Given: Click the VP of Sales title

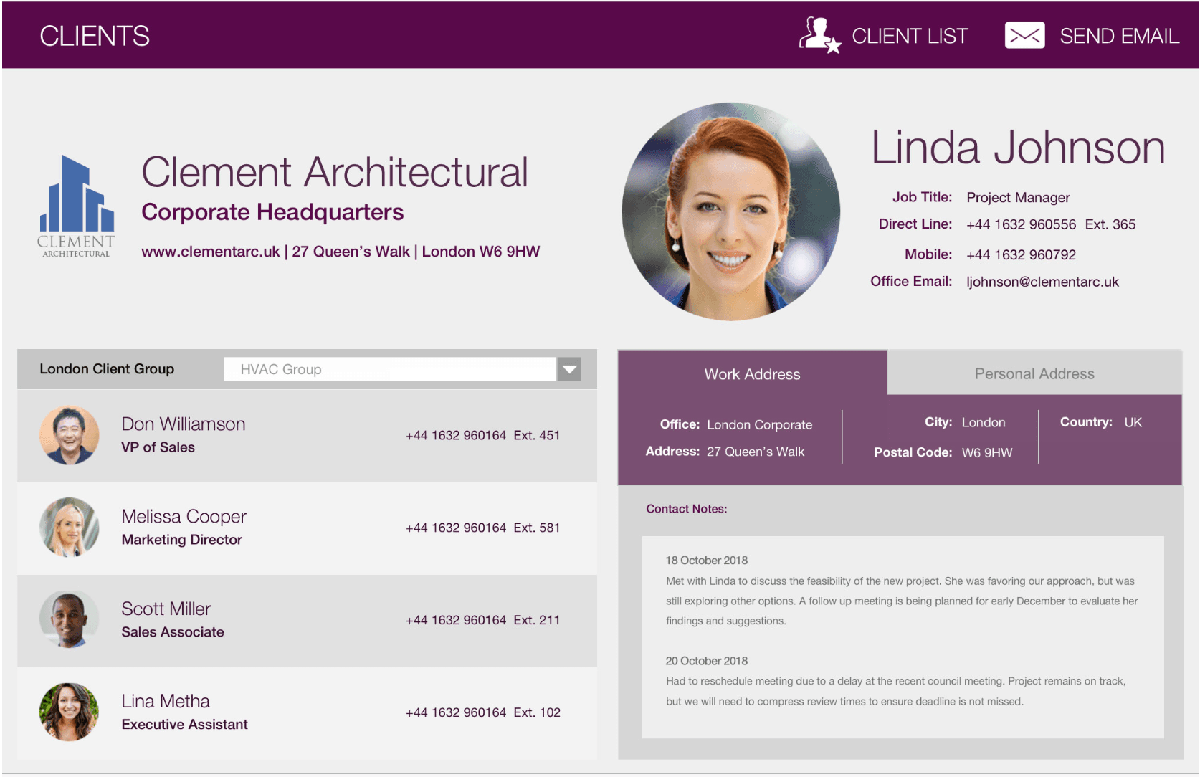Looking at the screenshot, I should tap(158, 447).
